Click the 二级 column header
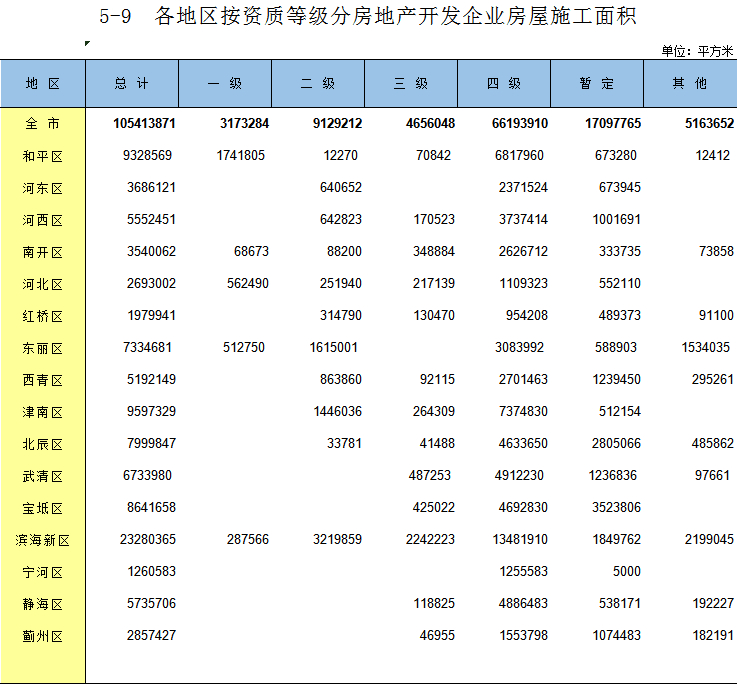This screenshot has height=684, width=737. coord(318,84)
